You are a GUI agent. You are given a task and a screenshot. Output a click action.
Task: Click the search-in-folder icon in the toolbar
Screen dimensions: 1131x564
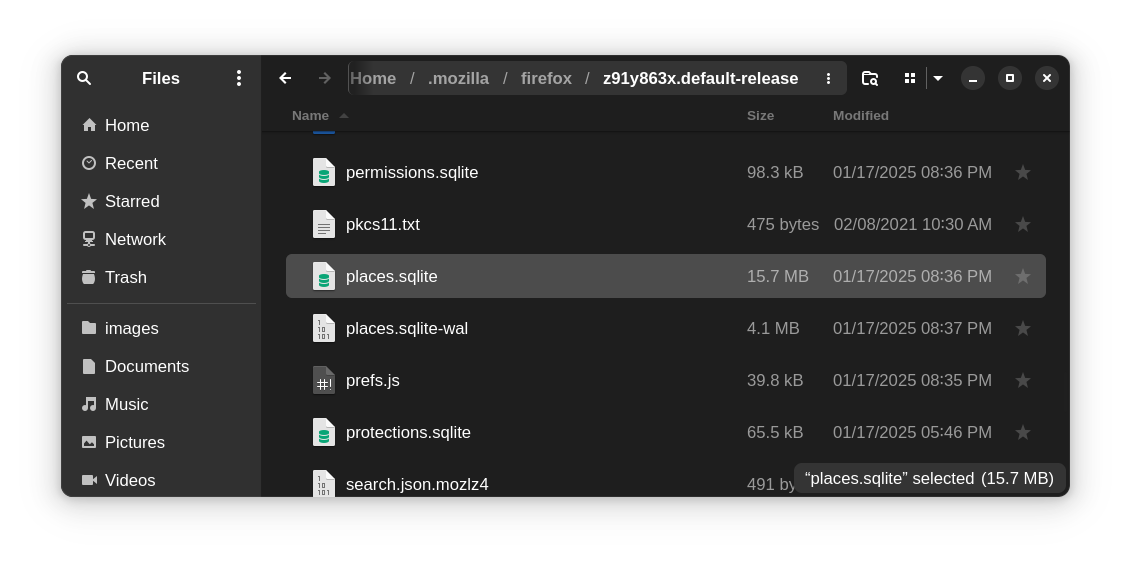pyautogui.click(x=869, y=78)
